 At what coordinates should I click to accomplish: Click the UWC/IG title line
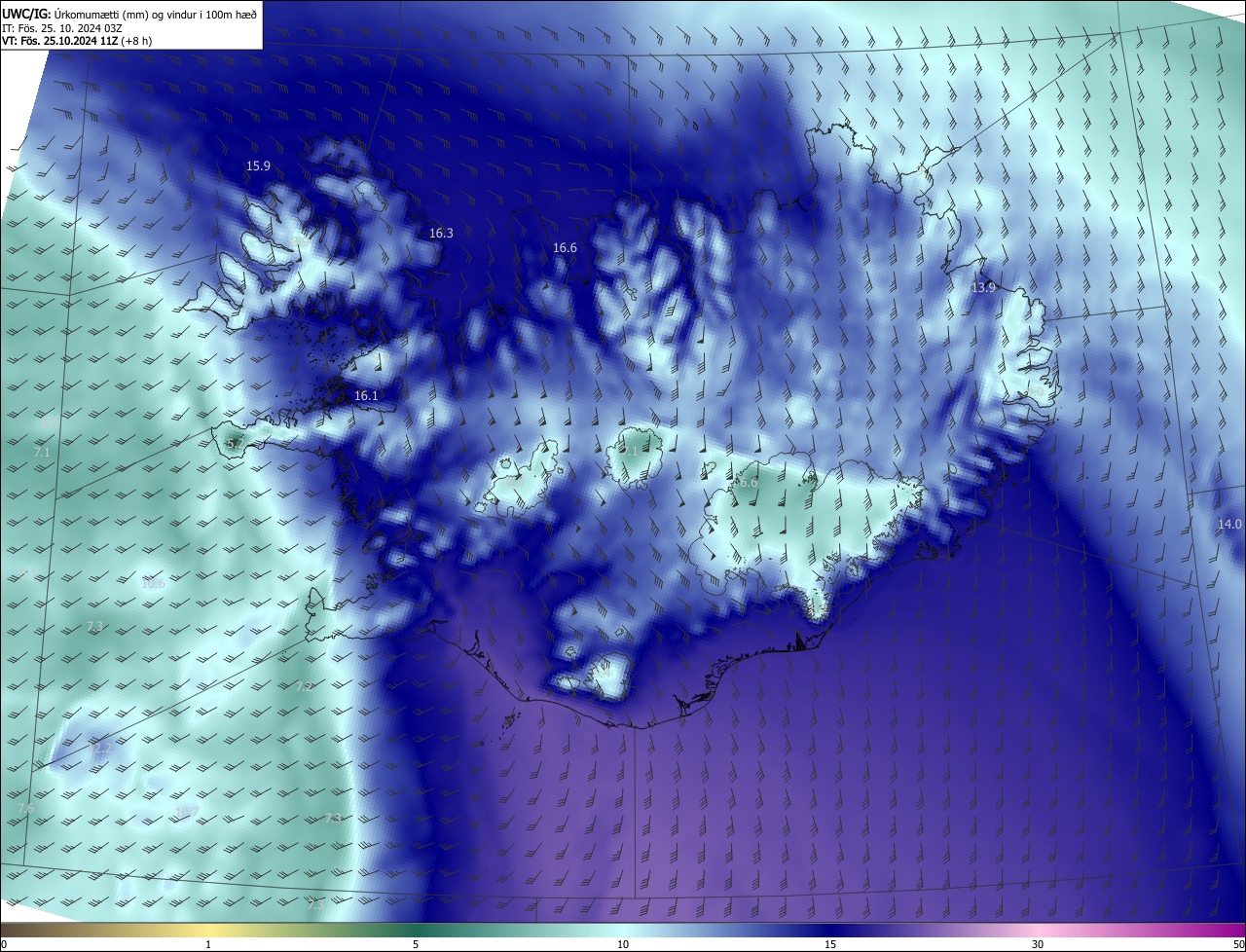pos(130,13)
